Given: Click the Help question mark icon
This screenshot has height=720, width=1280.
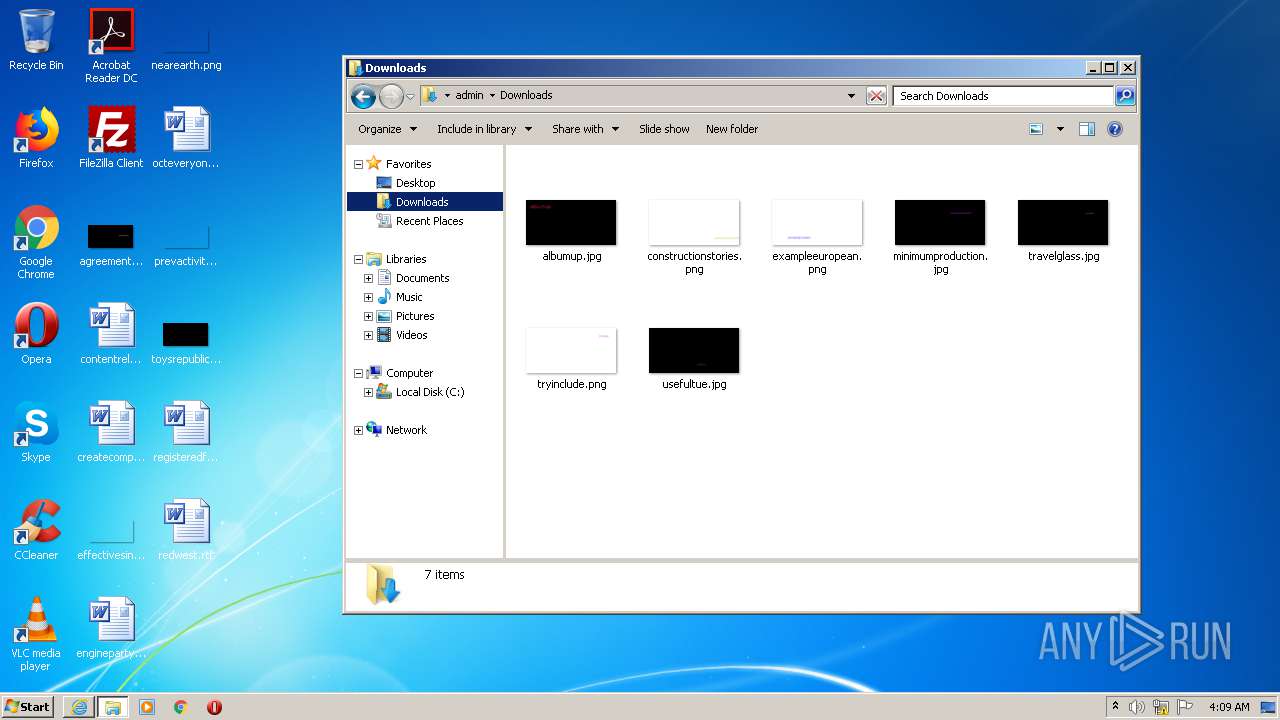Looking at the screenshot, I should (1115, 129).
